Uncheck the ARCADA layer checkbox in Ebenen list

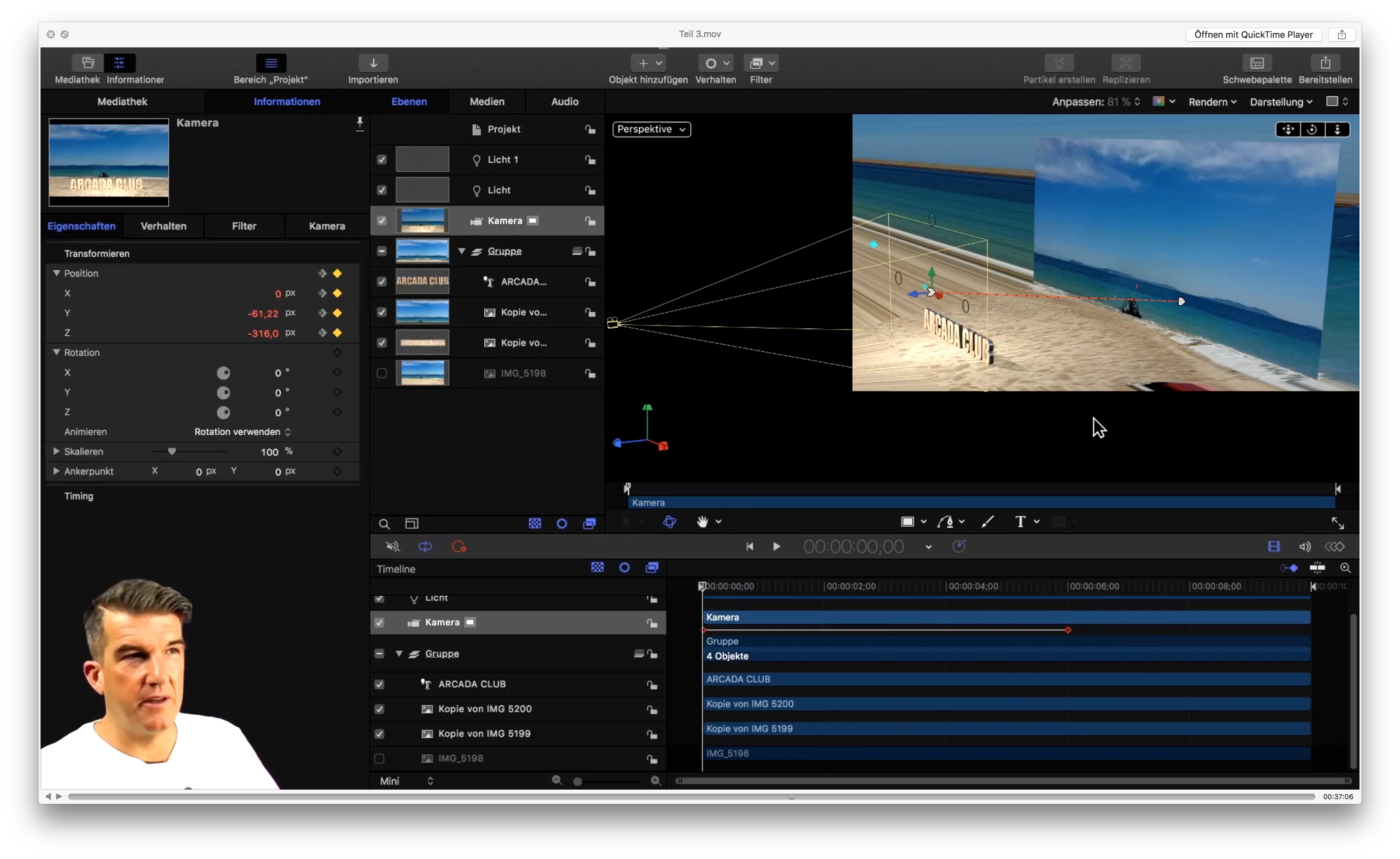pyautogui.click(x=382, y=282)
